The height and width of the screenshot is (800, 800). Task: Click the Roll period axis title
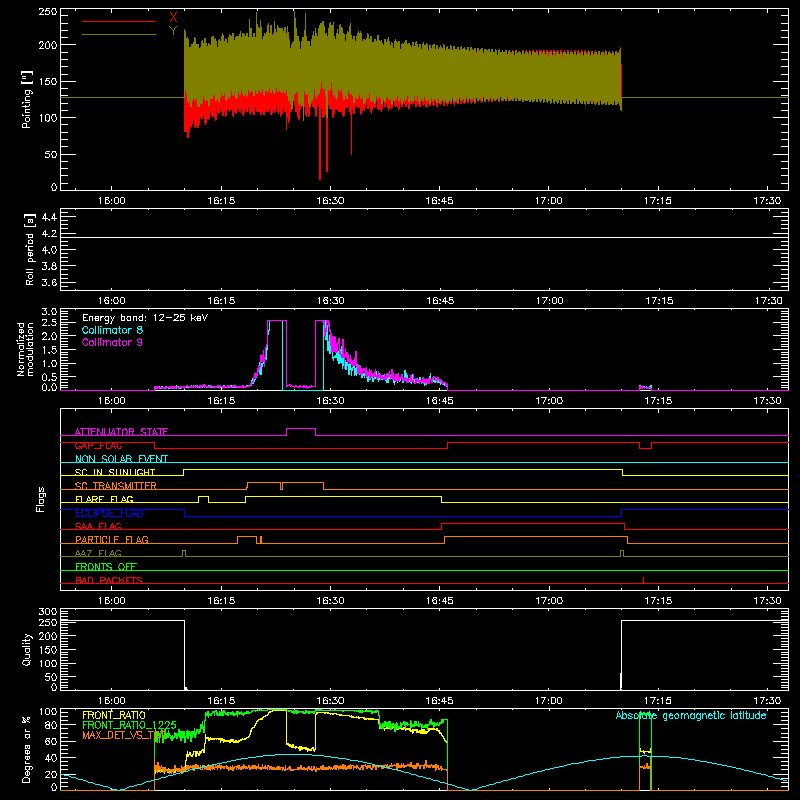pyautogui.click(x=29, y=249)
